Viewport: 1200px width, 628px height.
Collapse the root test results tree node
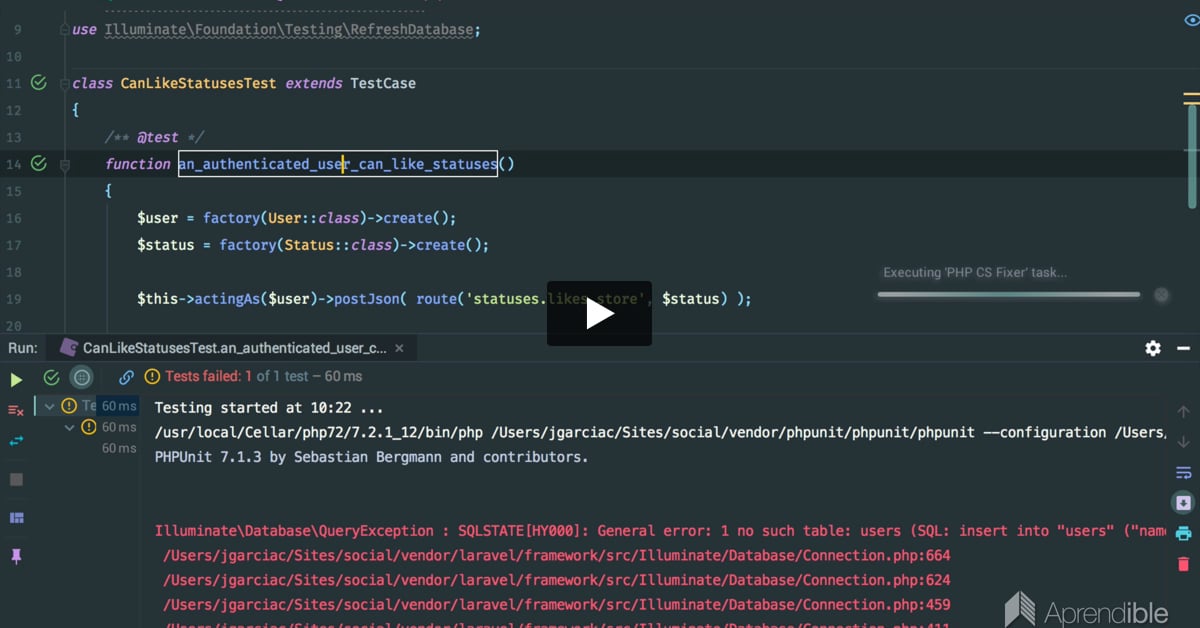pyautogui.click(x=50, y=406)
